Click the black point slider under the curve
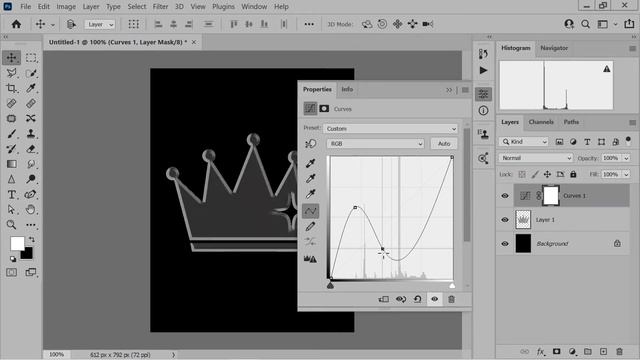This screenshot has height=360, width=640. (x=330, y=285)
